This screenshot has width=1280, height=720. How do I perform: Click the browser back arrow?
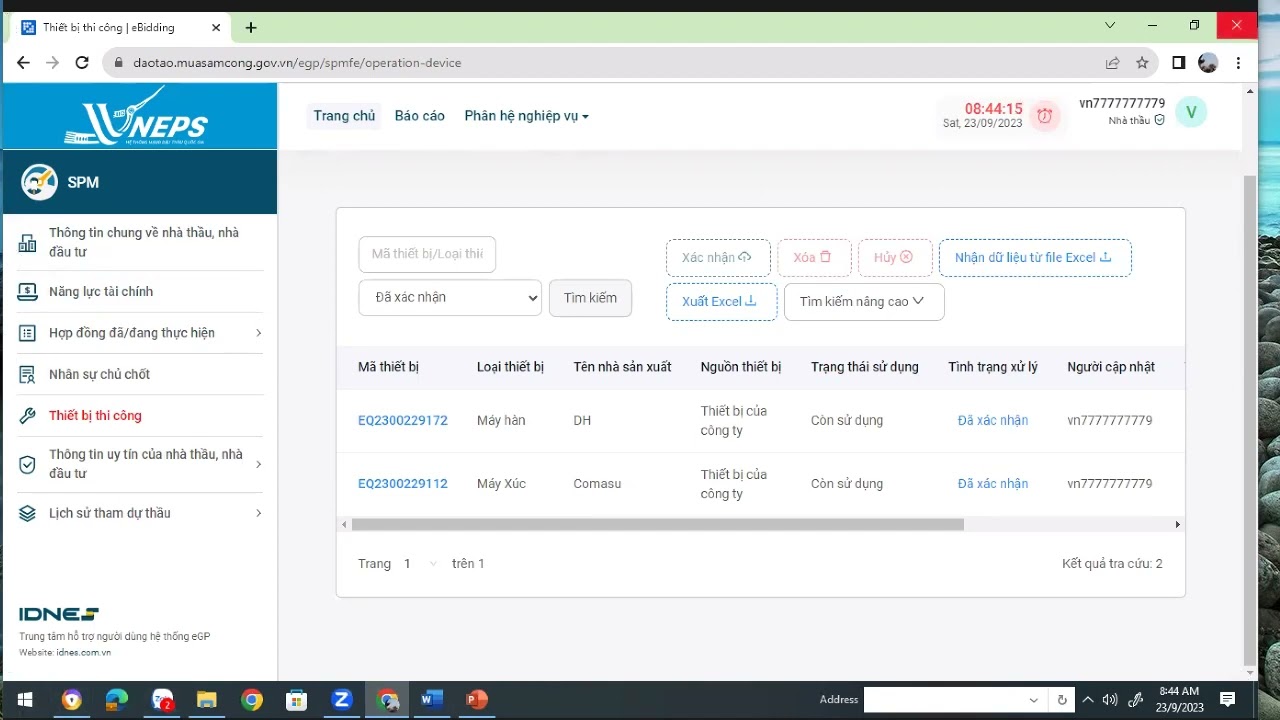coord(23,62)
